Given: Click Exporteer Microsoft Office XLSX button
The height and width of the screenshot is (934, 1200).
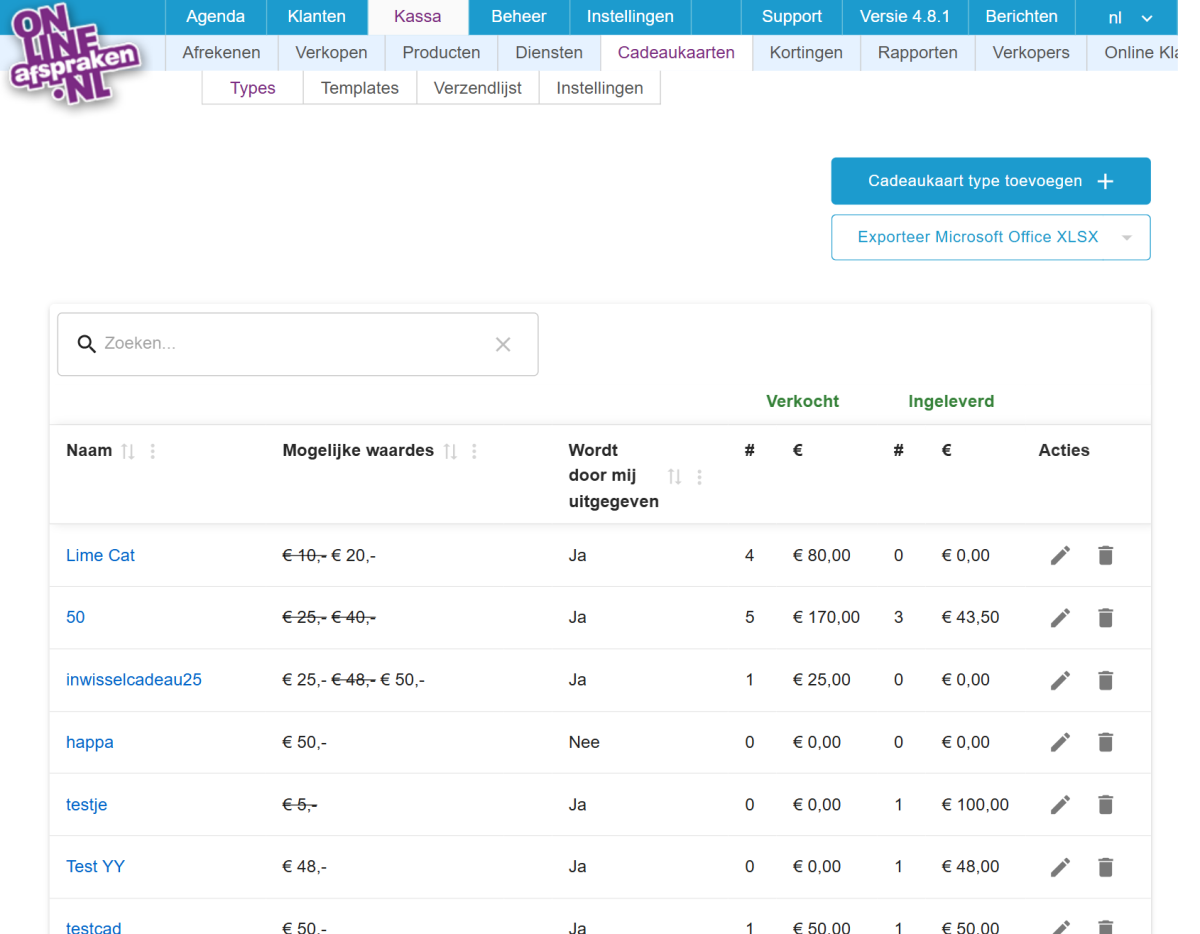Looking at the screenshot, I should coord(978,237).
